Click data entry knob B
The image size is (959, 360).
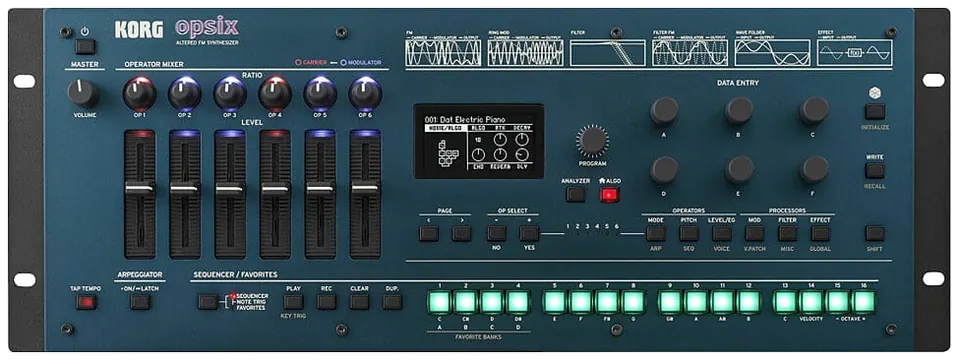click(x=739, y=111)
